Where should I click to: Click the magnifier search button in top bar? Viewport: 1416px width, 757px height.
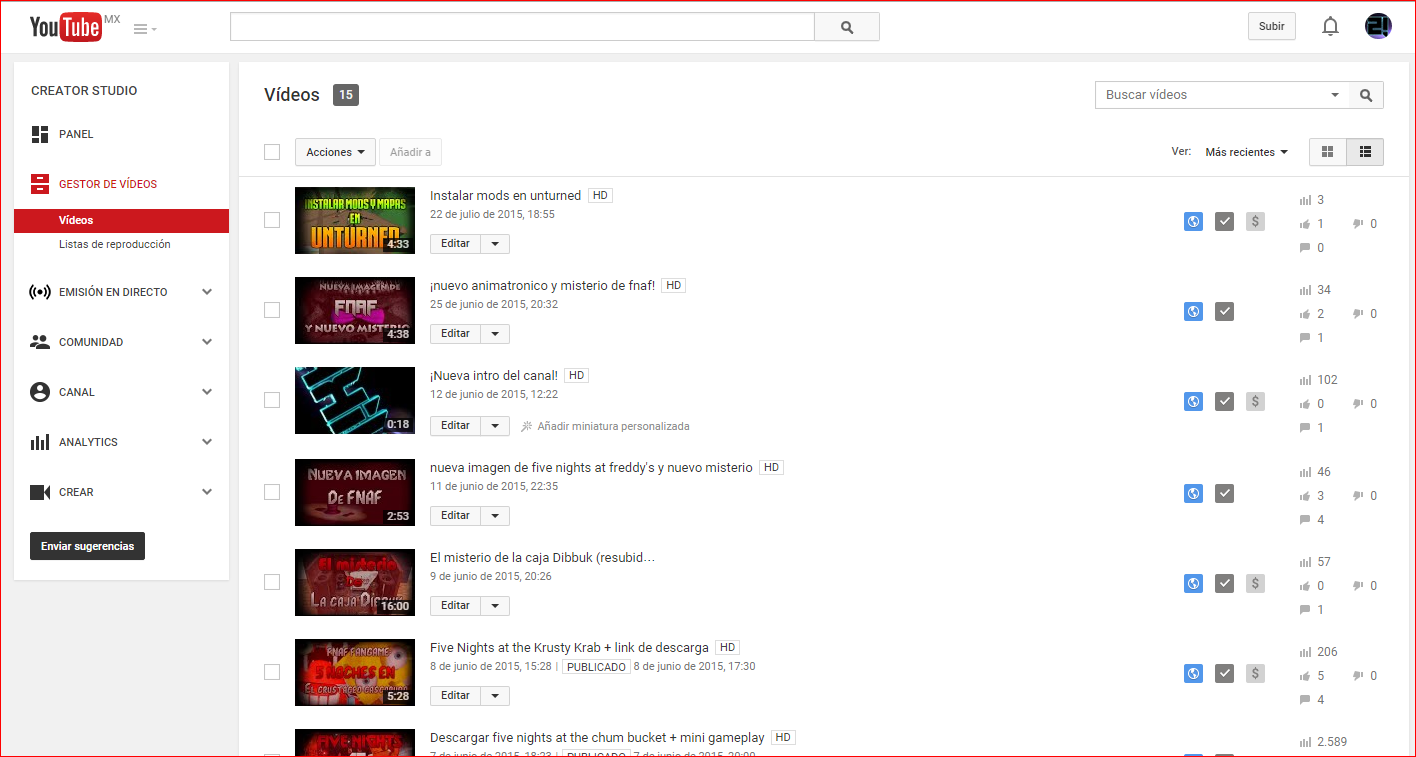point(847,27)
